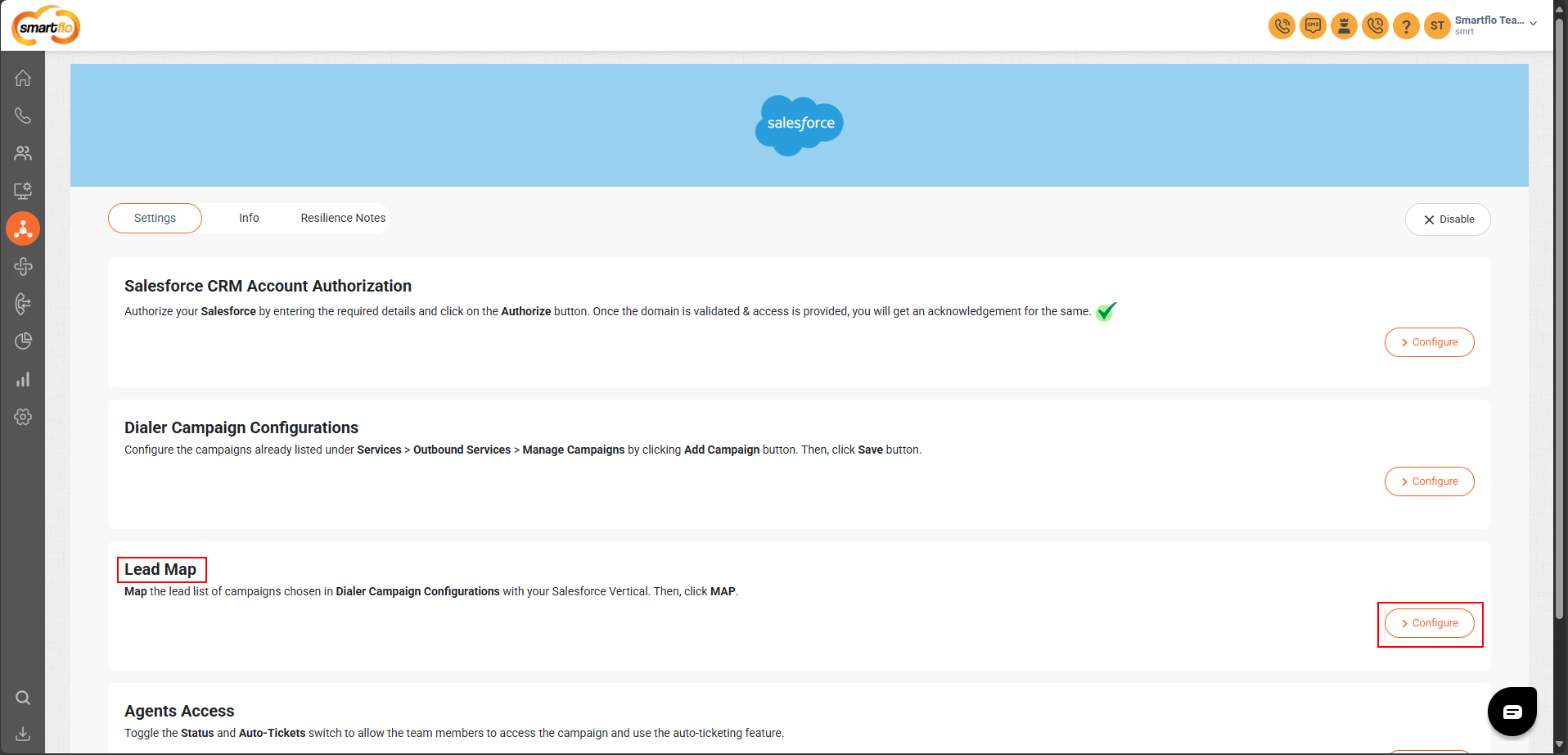Open the pie chart reports icon

[x=23, y=341]
